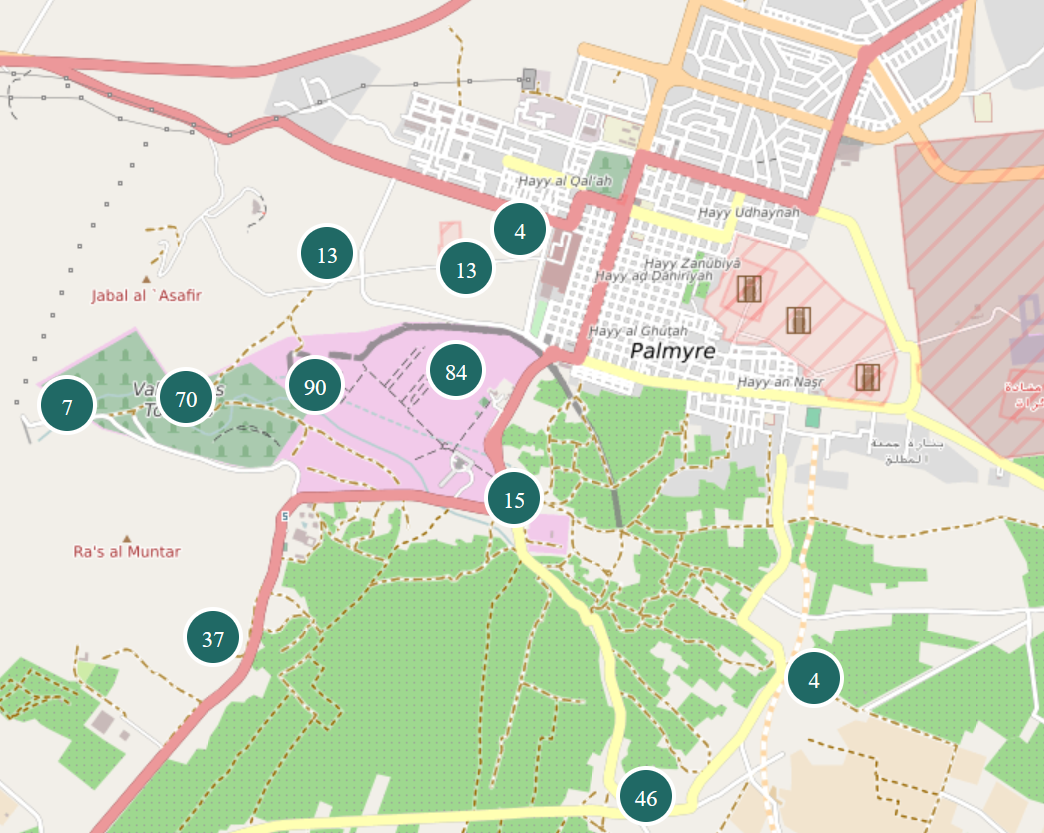This screenshot has width=1044, height=833.
Task: Select the barred icon nearest Hayy an Nasr
Action: [x=867, y=376]
